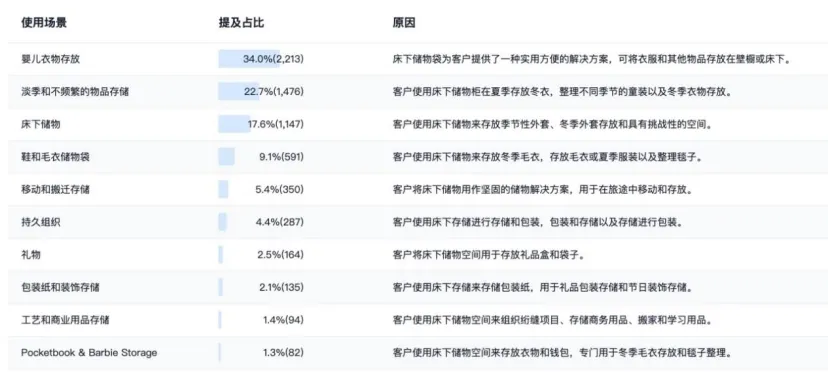Click the reason for the 持久组织 row
This screenshot has height=389, width=828.
click(539, 222)
